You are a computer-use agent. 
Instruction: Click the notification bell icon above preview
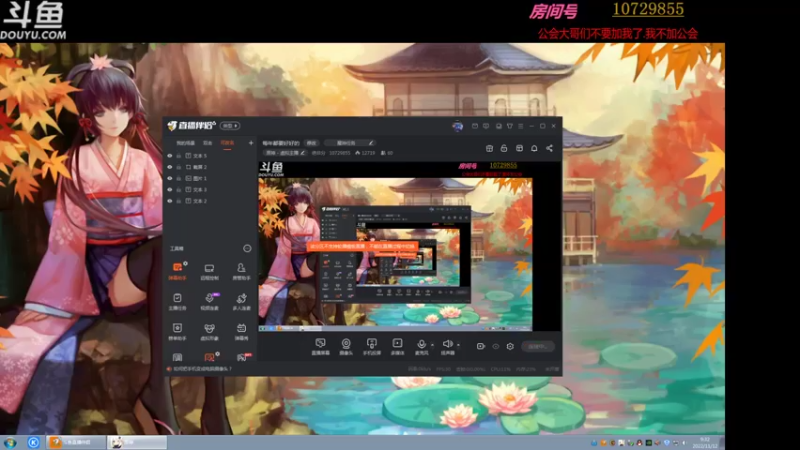pyautogui.click(x=534, y=148)
